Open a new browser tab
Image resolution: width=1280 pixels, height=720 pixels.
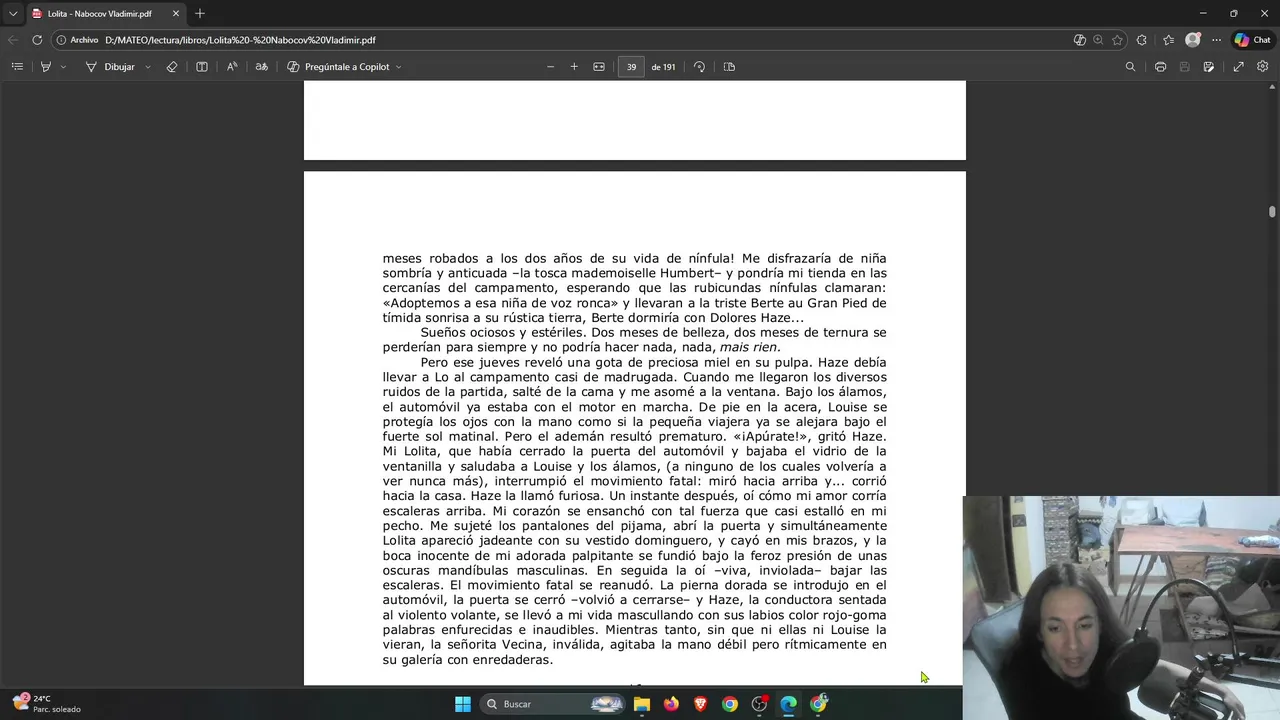click(200, 14)
